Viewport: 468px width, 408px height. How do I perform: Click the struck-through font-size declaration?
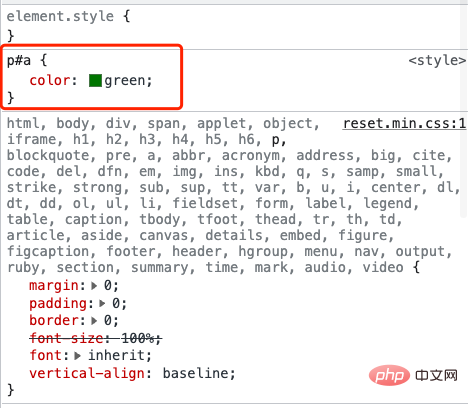pos(96,338)
